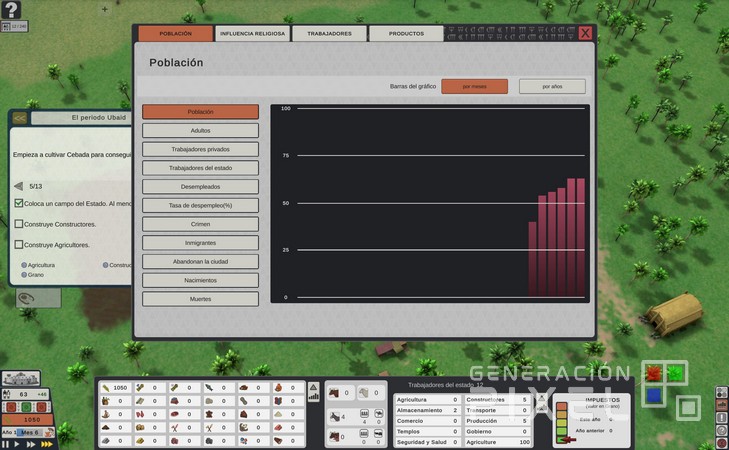
Task: Select the Agricultura bullet link
Action: click(38, 265)
